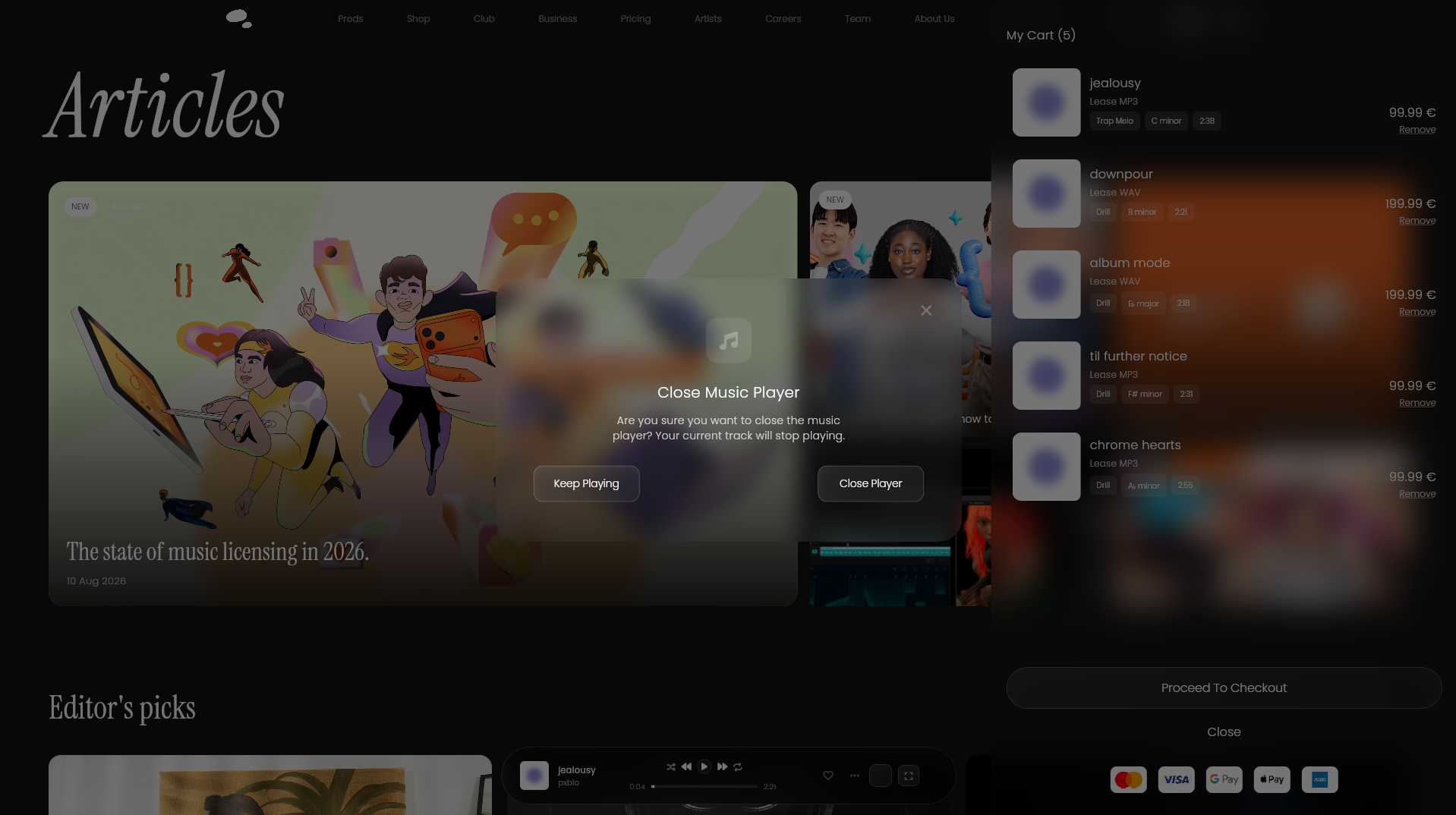Confirm with the Close Player button
This screenshot has height=815, width=1456.
(870, 483)
